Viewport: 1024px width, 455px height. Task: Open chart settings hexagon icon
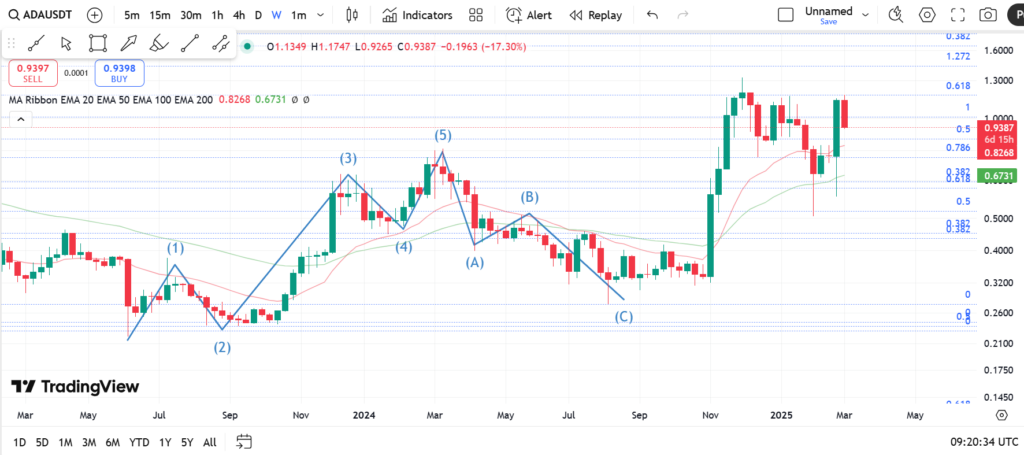tap(927, 15)
